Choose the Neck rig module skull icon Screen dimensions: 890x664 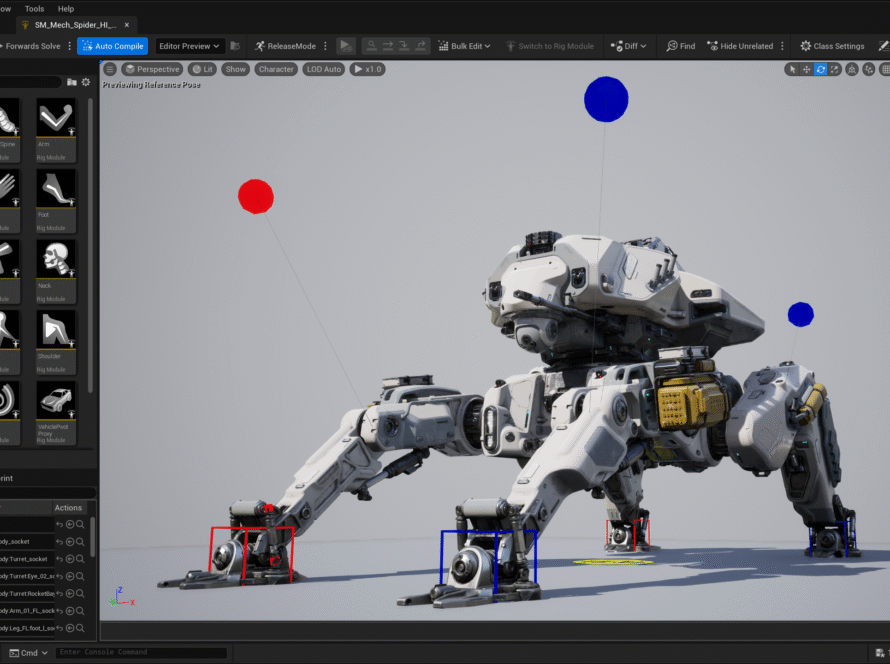point(56,259)
